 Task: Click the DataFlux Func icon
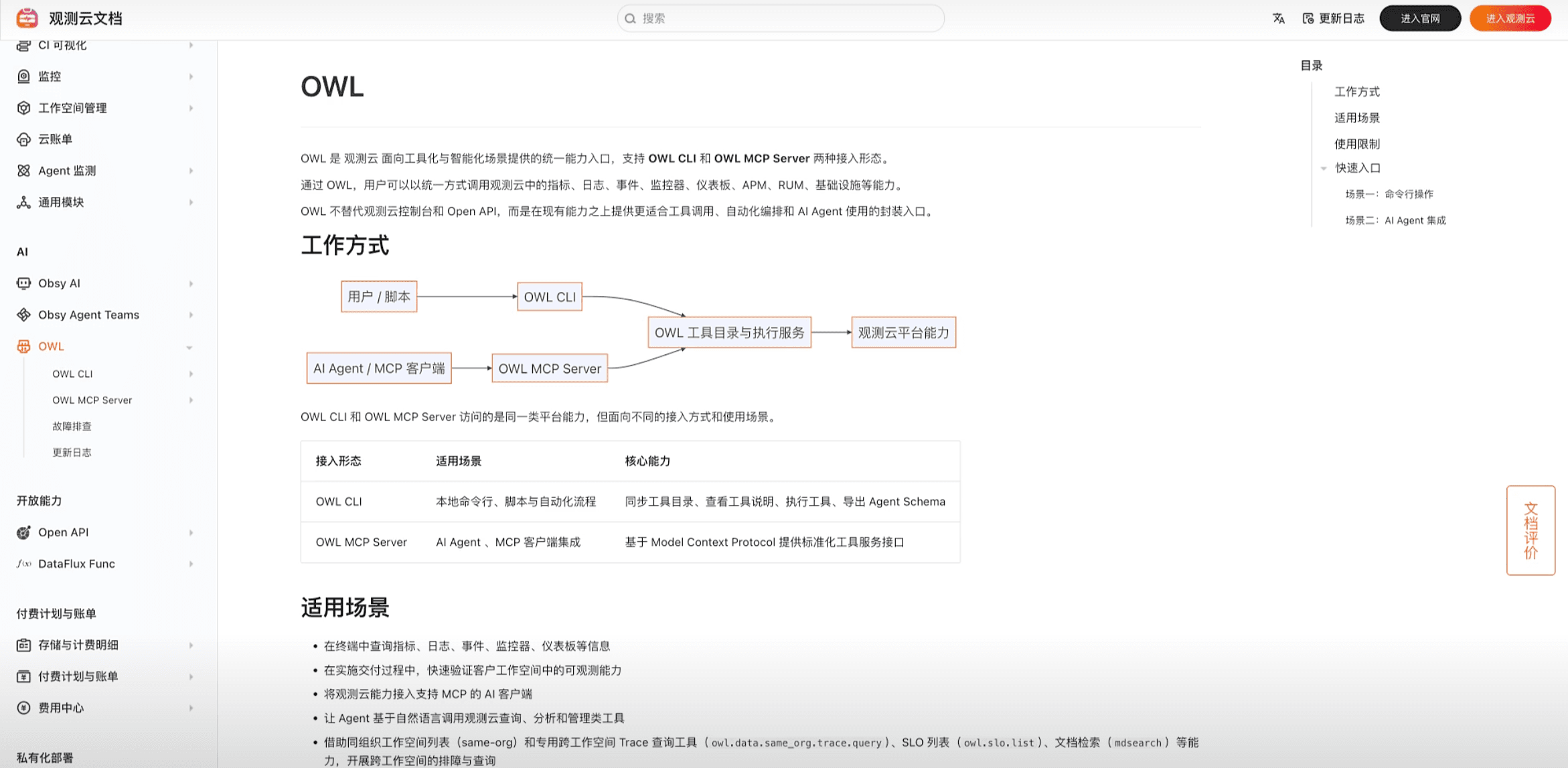[x=23, y=564]
